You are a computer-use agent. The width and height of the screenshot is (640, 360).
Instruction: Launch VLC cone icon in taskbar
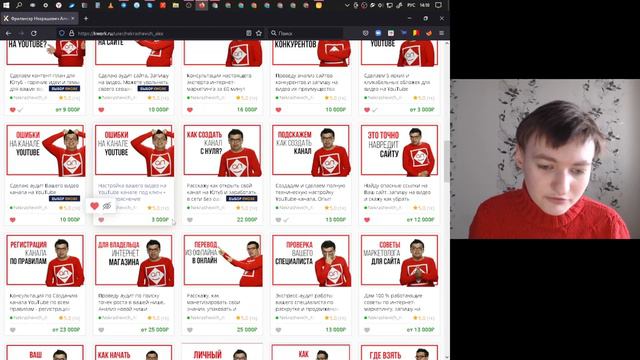point(111,5)
